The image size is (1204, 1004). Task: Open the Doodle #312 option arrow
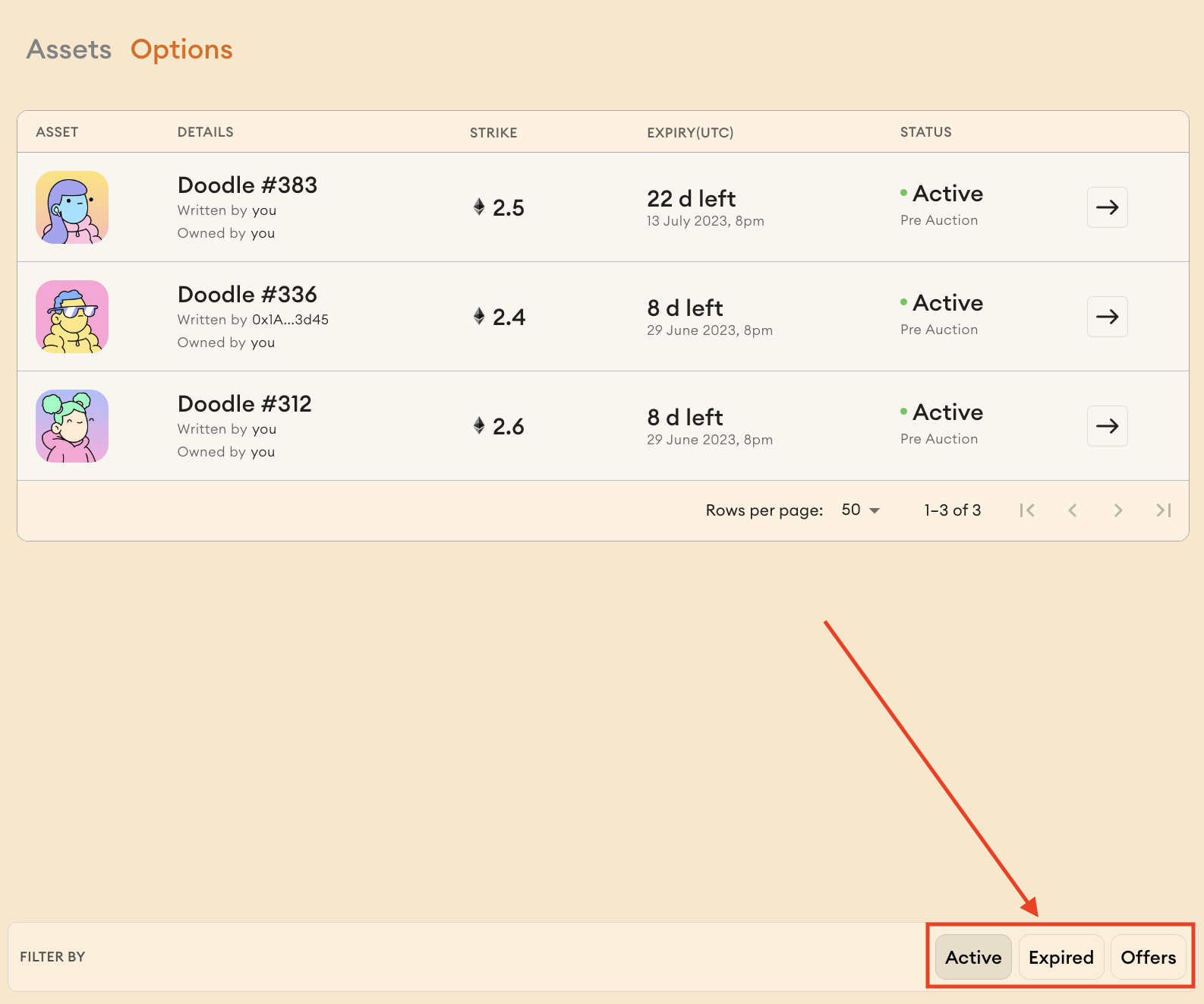click(1107, 426)
